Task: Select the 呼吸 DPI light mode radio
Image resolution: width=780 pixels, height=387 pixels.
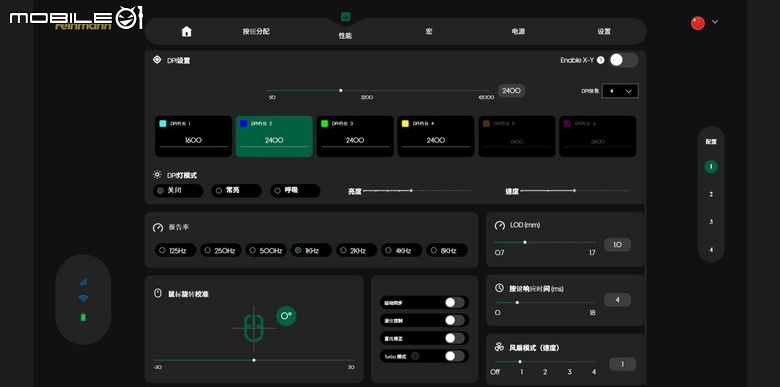Action: click(x=295, y=191)
